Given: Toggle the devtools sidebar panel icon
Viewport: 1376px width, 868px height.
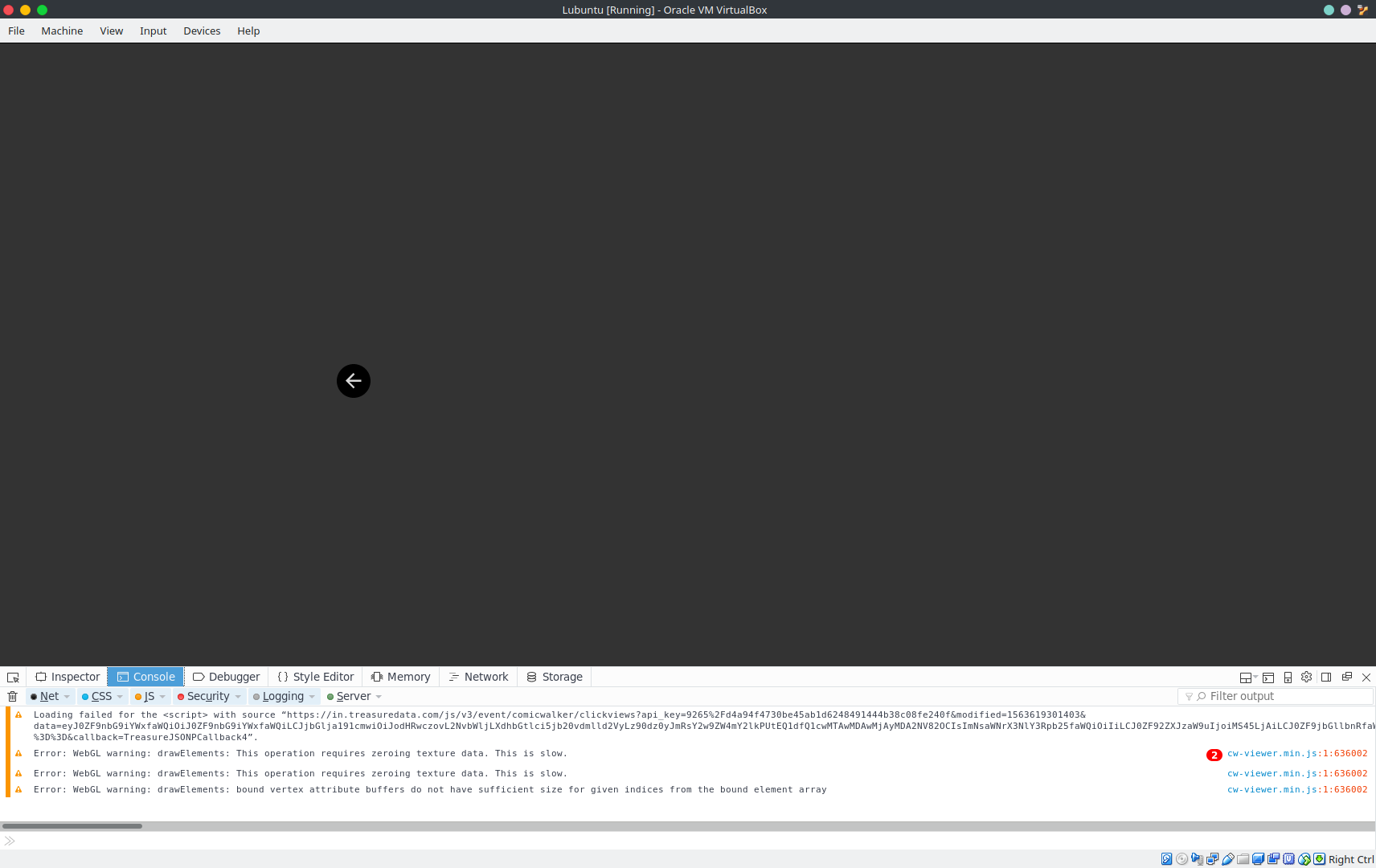Looking at the screenshot, I should 1325,677.
